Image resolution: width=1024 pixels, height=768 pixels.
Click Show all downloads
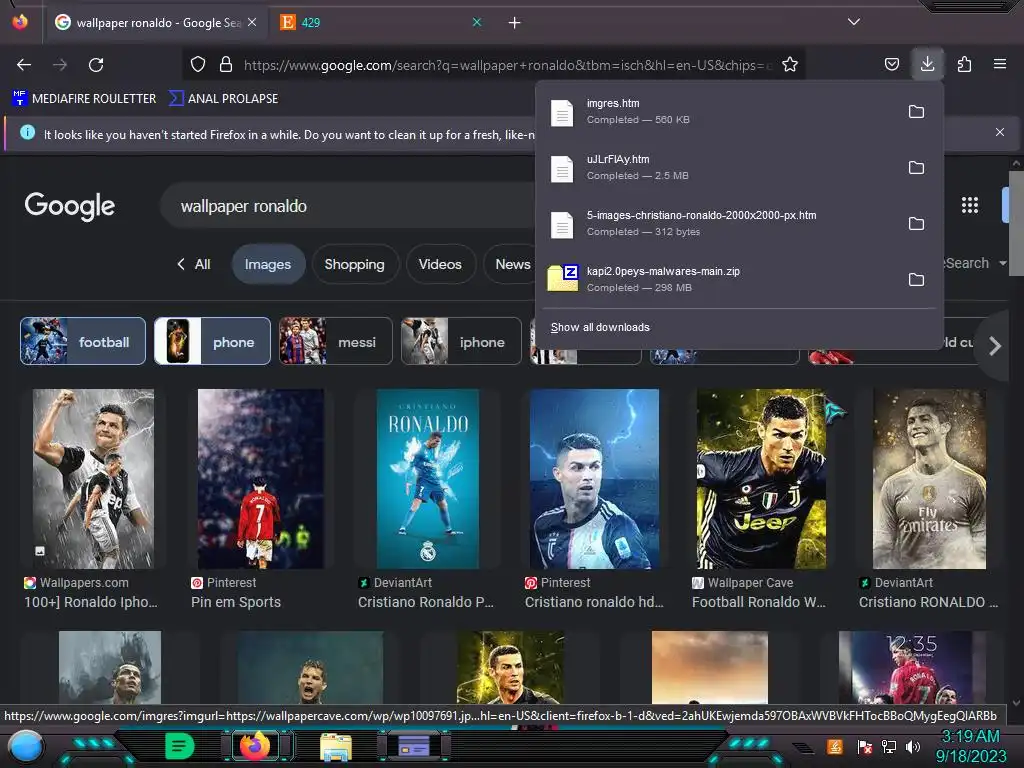[600, 327]
